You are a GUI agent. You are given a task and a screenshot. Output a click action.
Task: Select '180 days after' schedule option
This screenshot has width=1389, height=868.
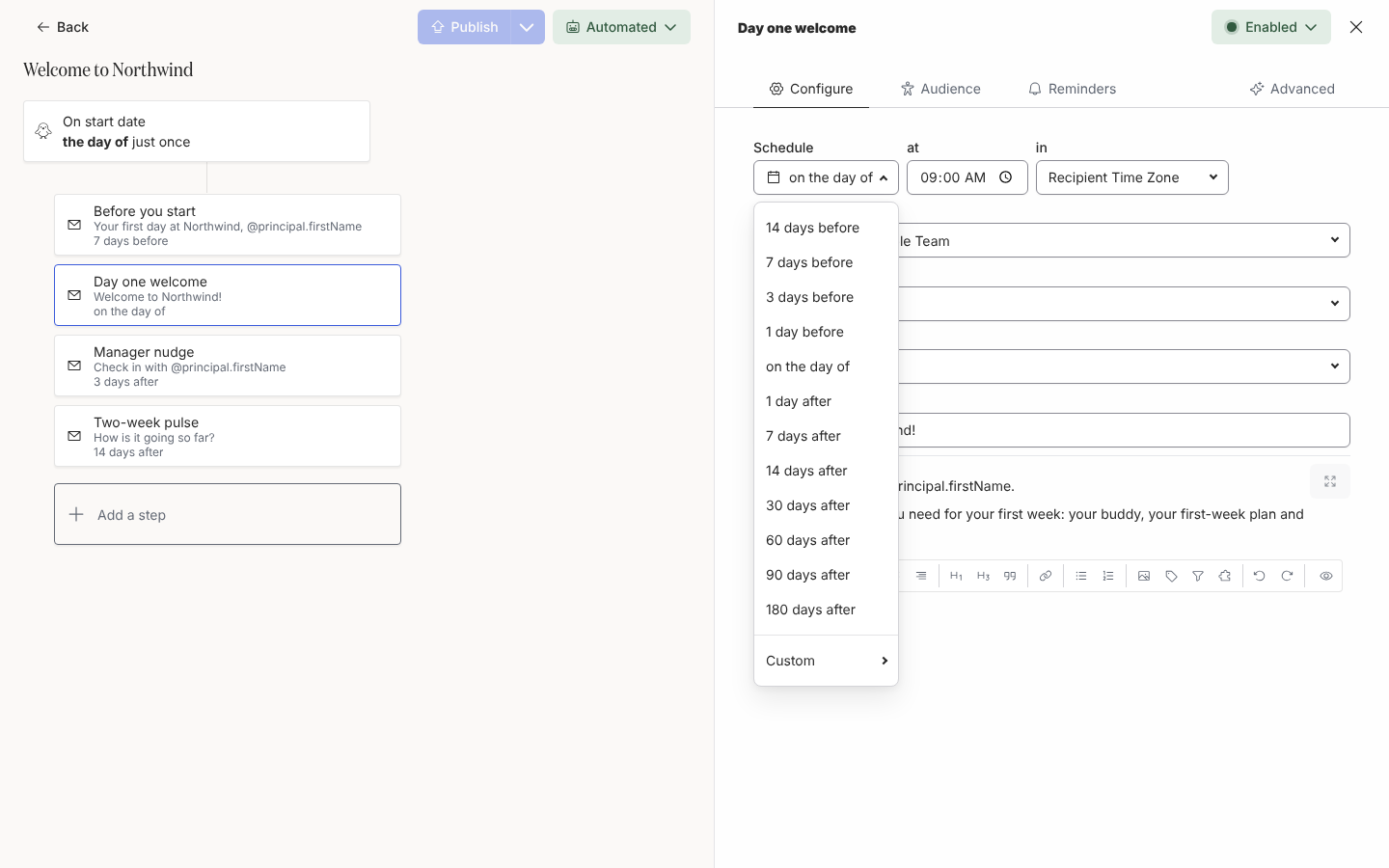click(x=826, y=610)
